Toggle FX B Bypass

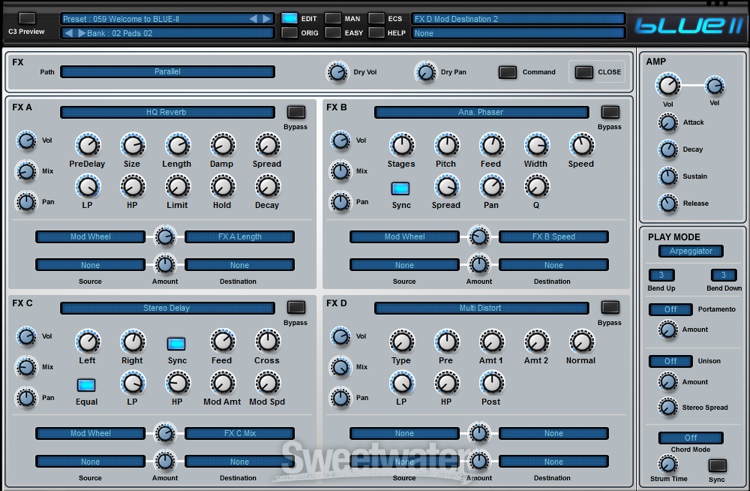coord(610,112)
